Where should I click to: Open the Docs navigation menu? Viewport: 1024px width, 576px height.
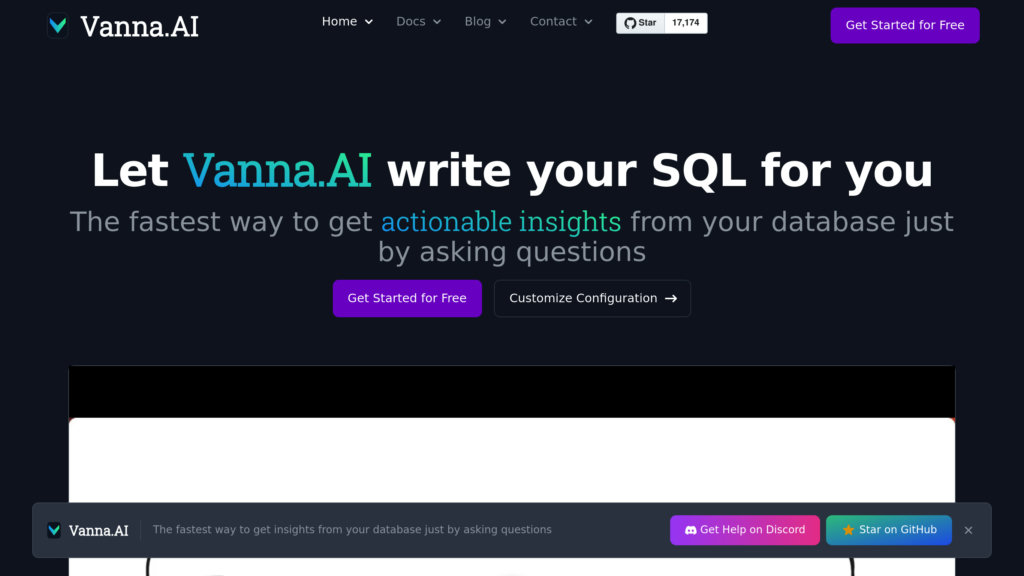pyautogui.click(x=418, y=21)
